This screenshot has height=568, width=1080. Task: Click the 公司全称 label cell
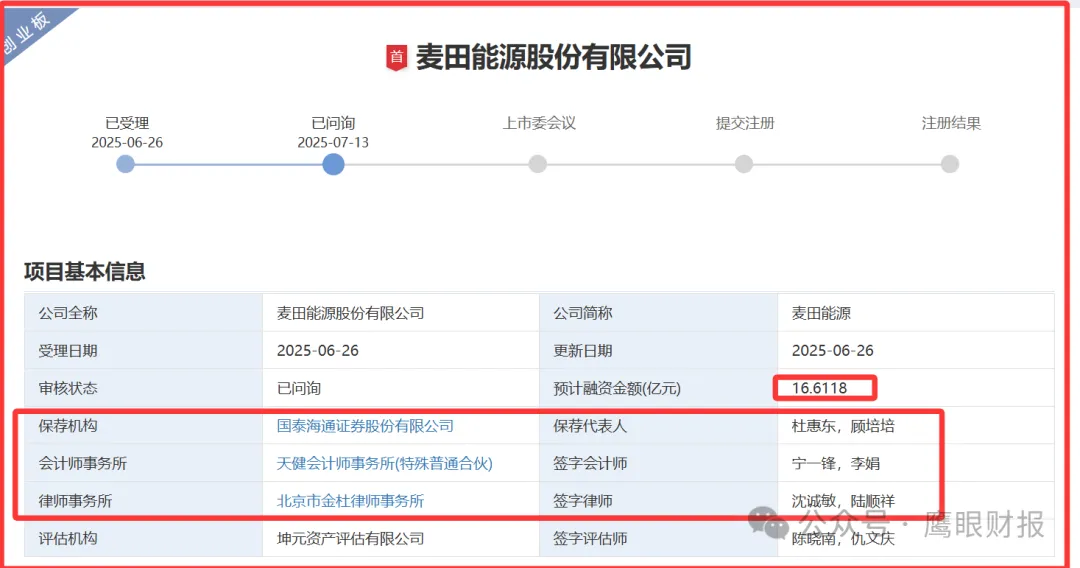coord(143,313)
